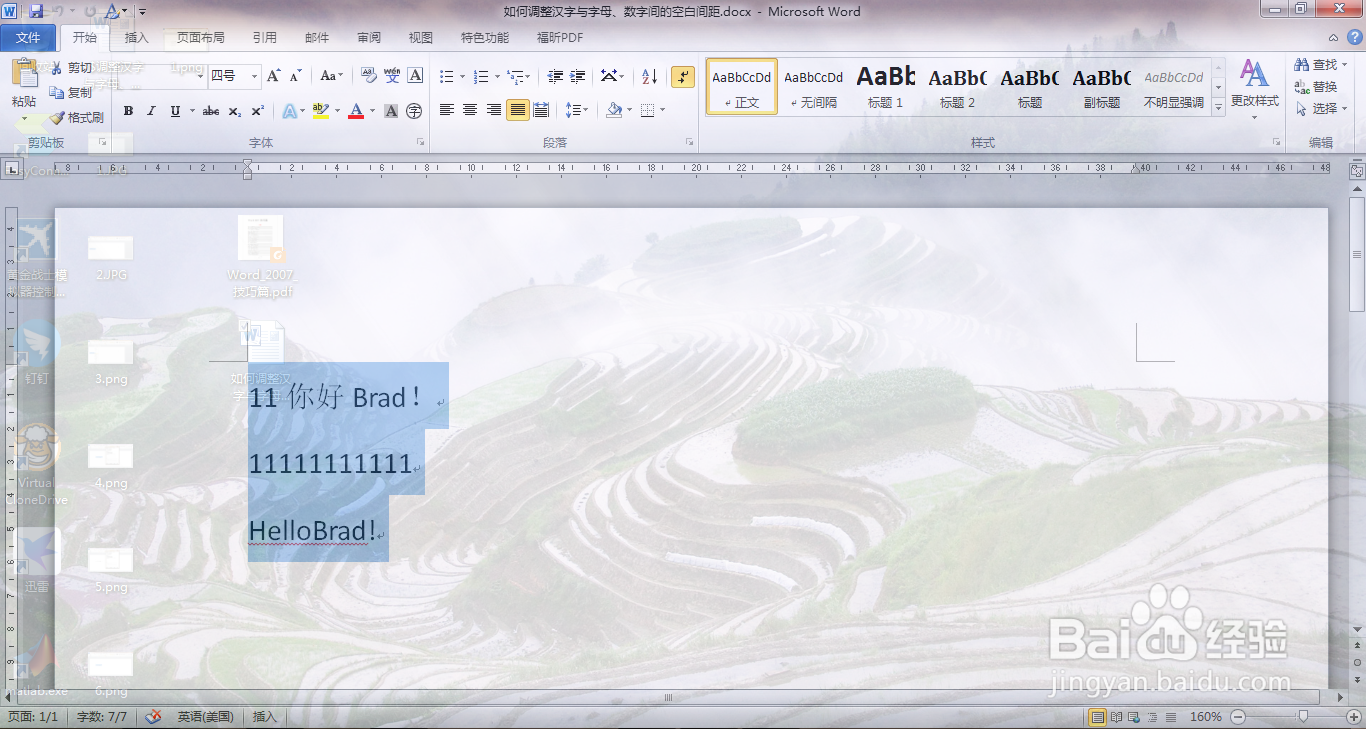
Task: Click the Cut (剪切) scissors button
Action: click(72, 68)
